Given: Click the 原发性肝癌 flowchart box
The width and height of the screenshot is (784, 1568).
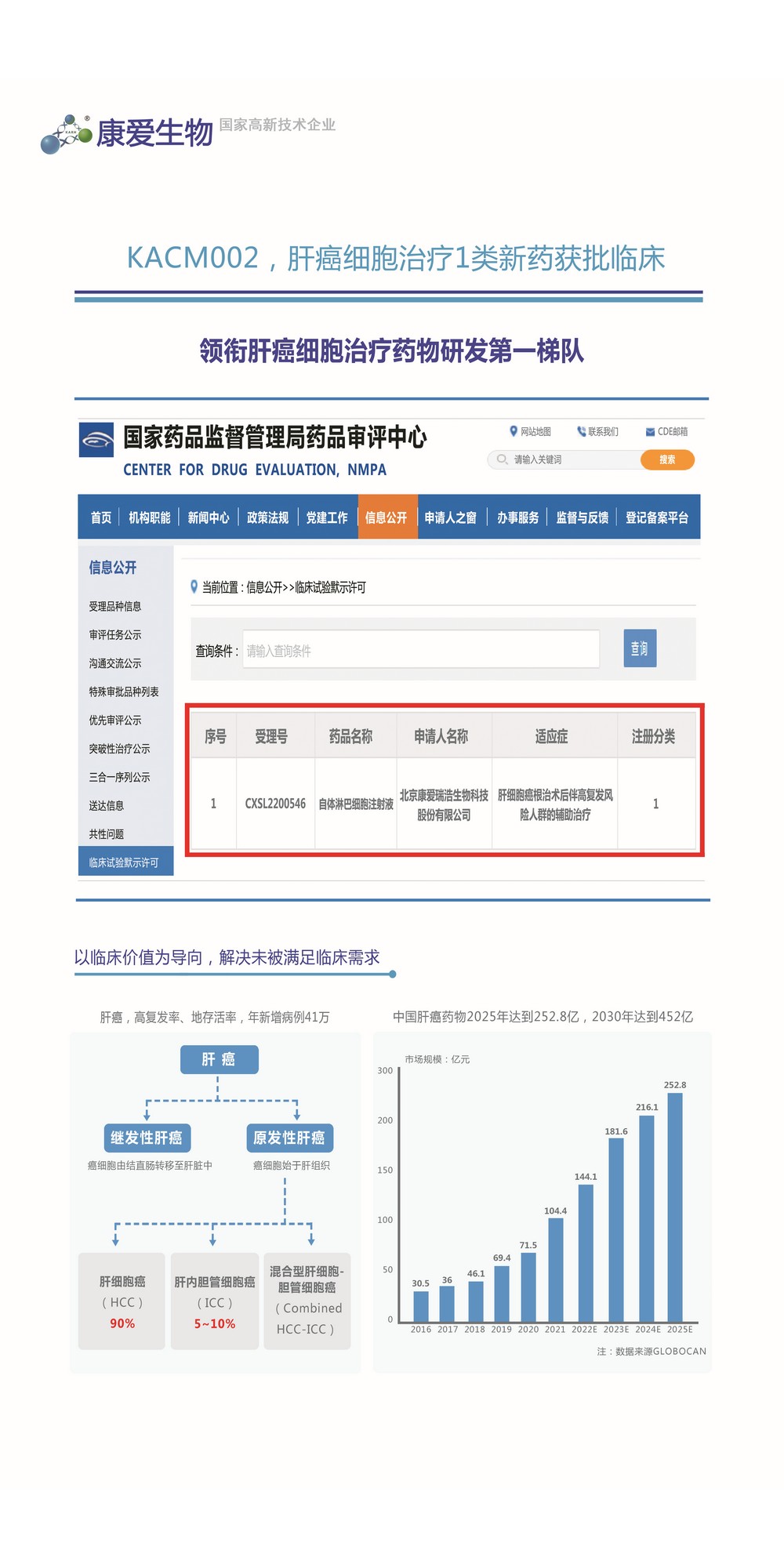Looking at the screenshot, I should pyautogui.click(x=289, y=1138).
